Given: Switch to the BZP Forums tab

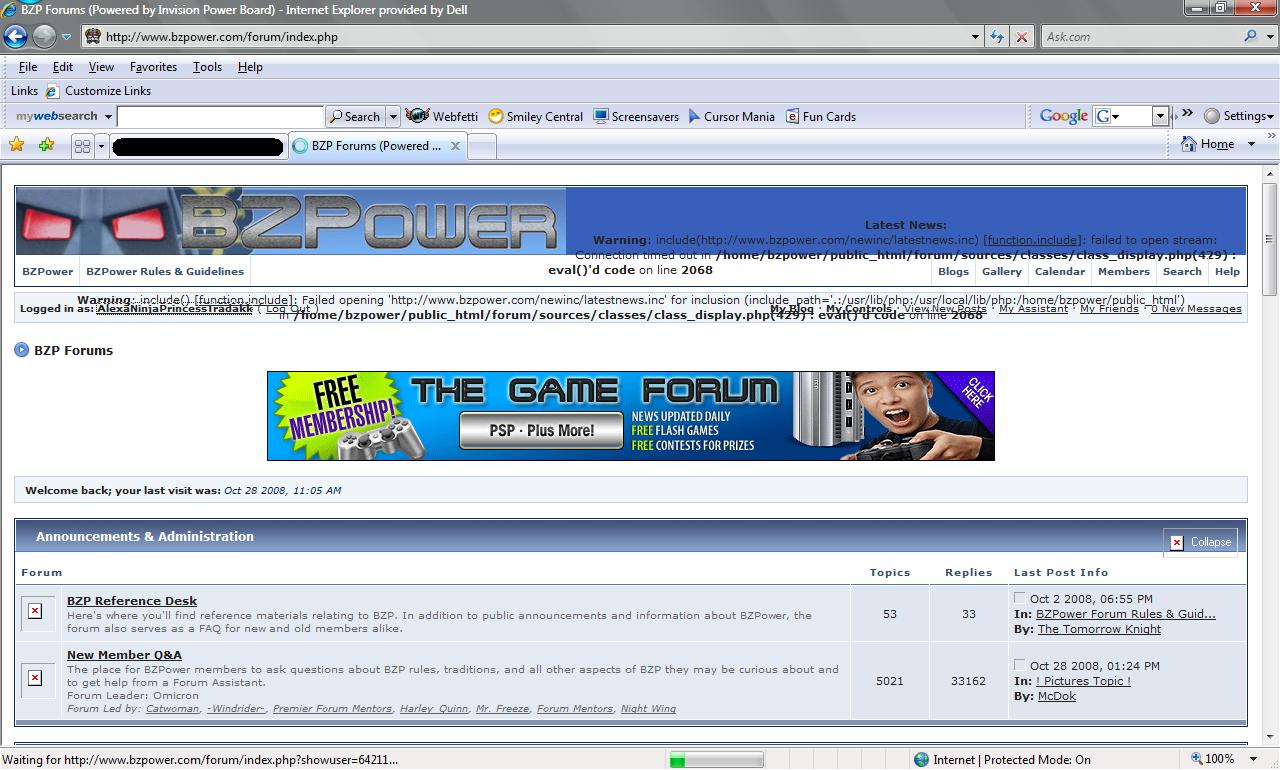Looking at the screenshot, I should [376, 146].
